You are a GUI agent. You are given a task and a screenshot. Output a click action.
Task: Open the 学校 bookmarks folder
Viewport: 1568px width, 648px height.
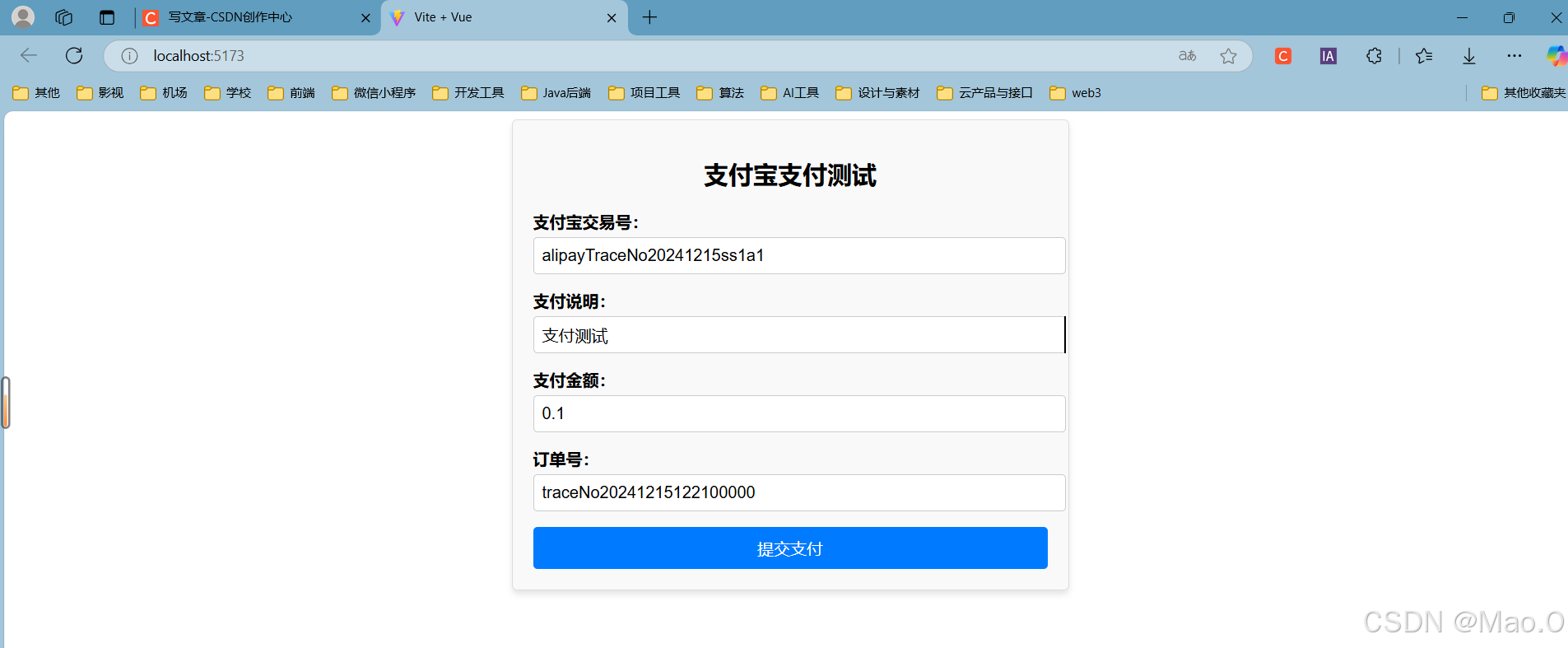(x=228, y=93)
